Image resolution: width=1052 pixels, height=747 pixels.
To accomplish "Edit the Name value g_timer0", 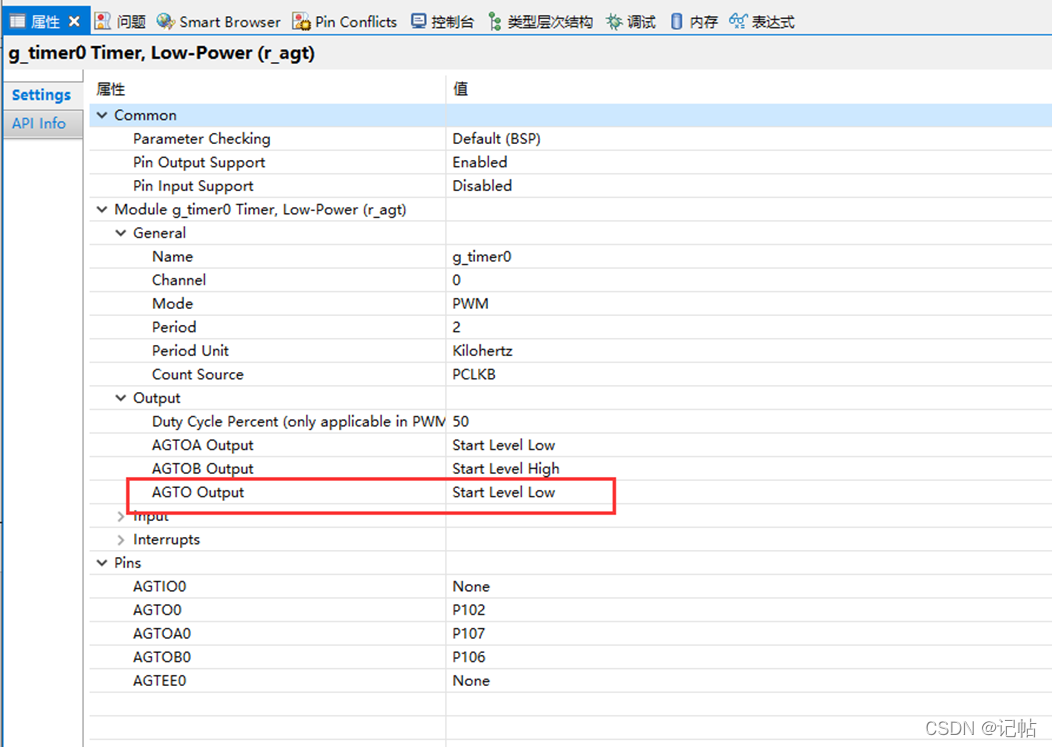I will click(x=482, y=256).
